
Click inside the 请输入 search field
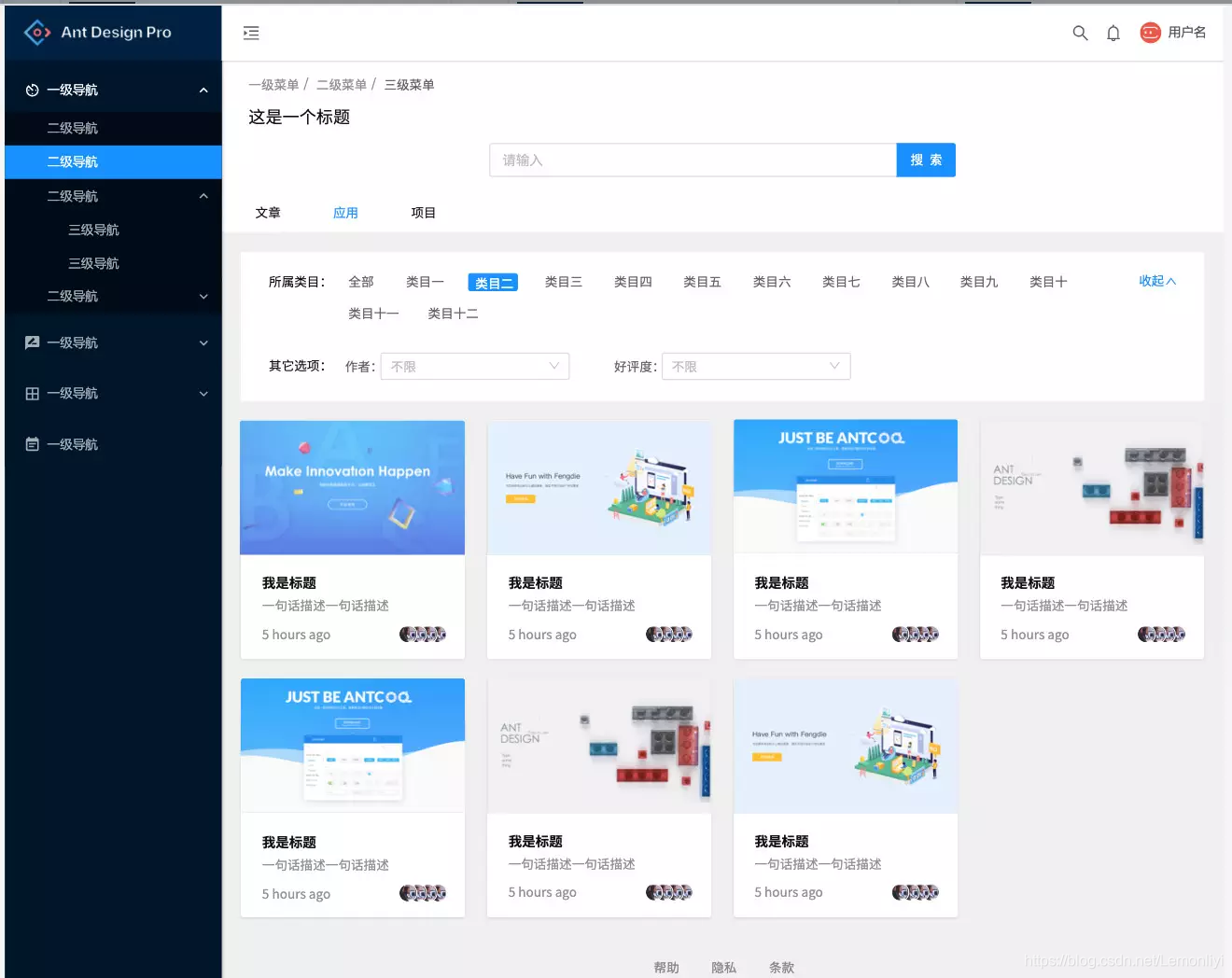[693, 160]
